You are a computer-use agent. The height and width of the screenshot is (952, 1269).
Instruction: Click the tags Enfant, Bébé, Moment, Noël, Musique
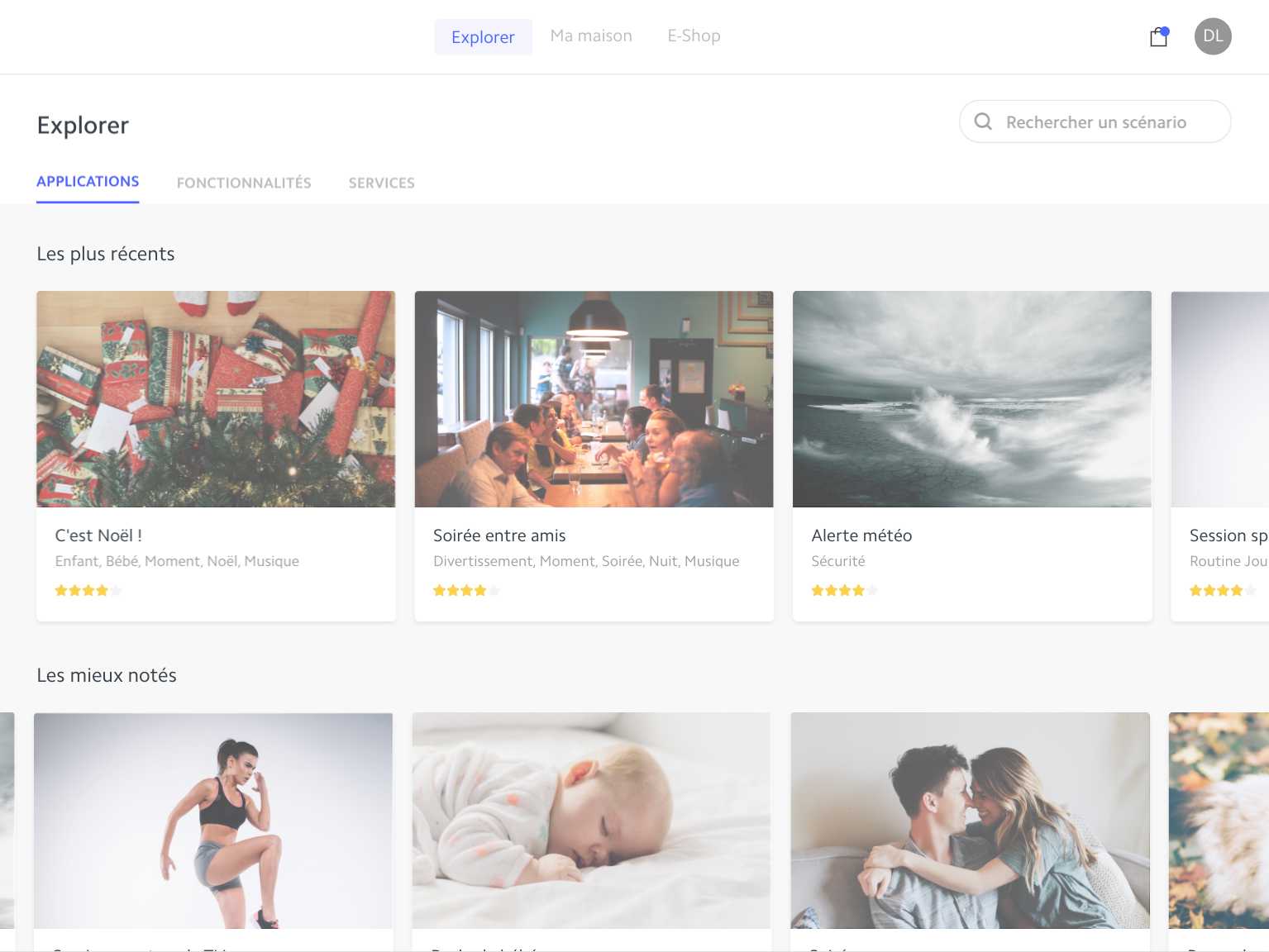point(177,561)
